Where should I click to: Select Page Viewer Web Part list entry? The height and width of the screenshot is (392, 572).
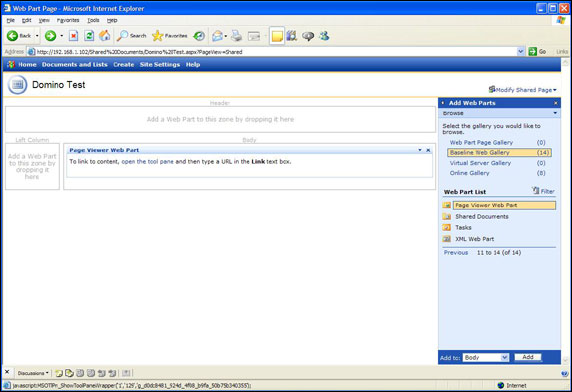click(x=504, y=205)
